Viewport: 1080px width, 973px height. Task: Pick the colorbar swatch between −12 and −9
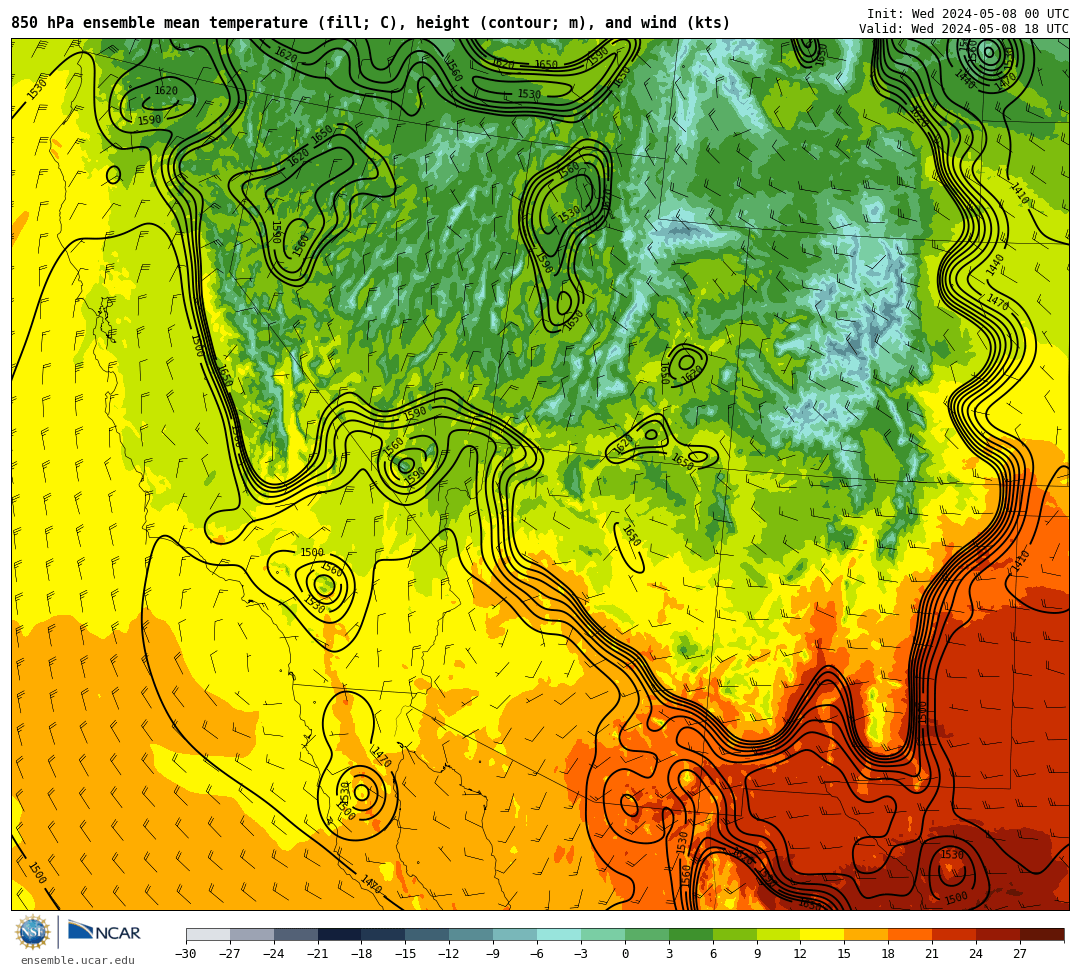(472, 934)
